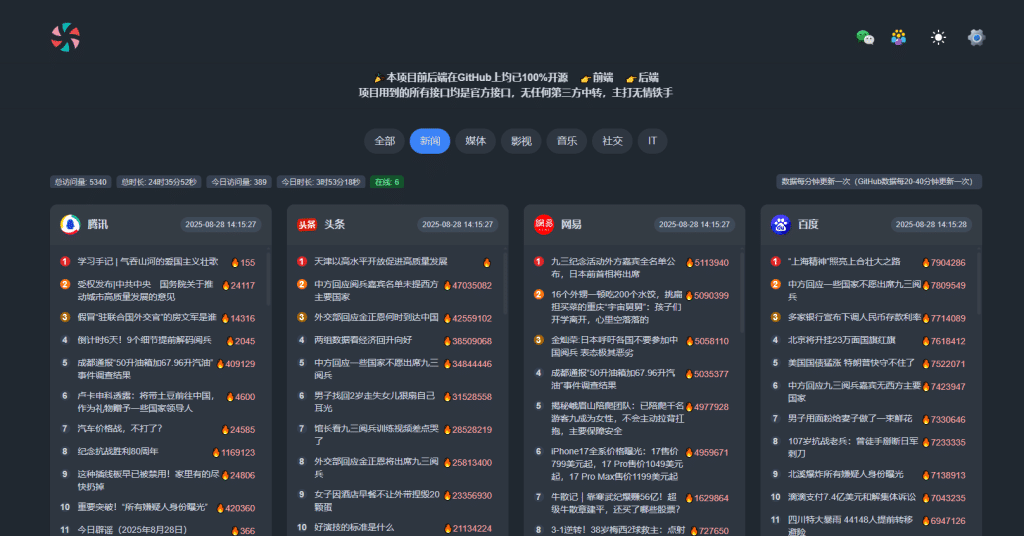Image resolution: width=1024 pixels, height=536 pixels.
Task: Open 学习手记 气吞山河的爱国主义壮歌 article
Action: (148, 261)
